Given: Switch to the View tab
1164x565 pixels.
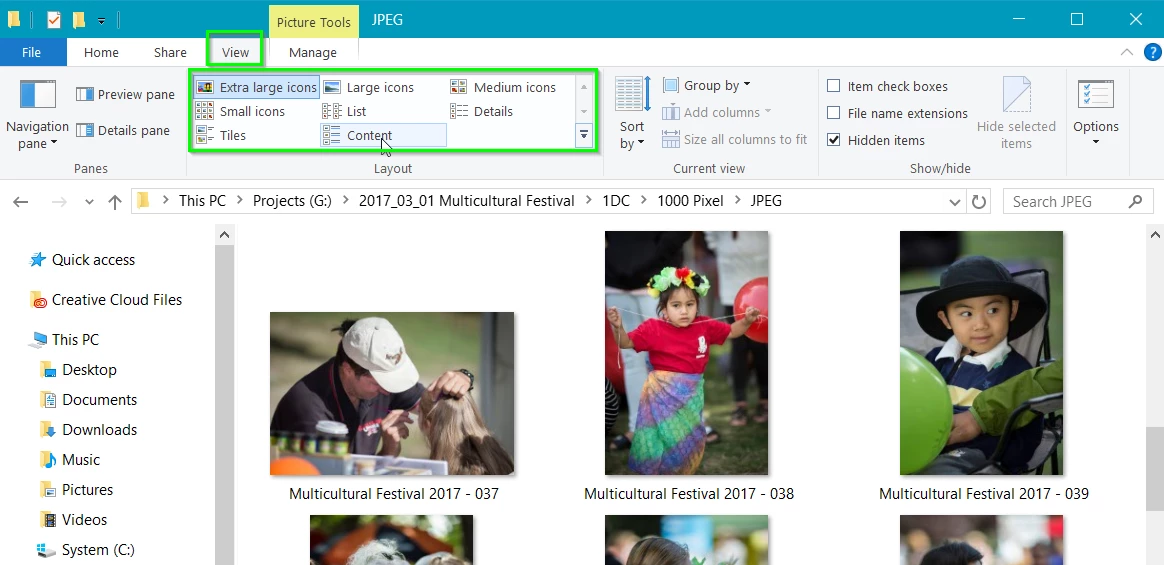Looking at the screenshot, I should (235, 52).
